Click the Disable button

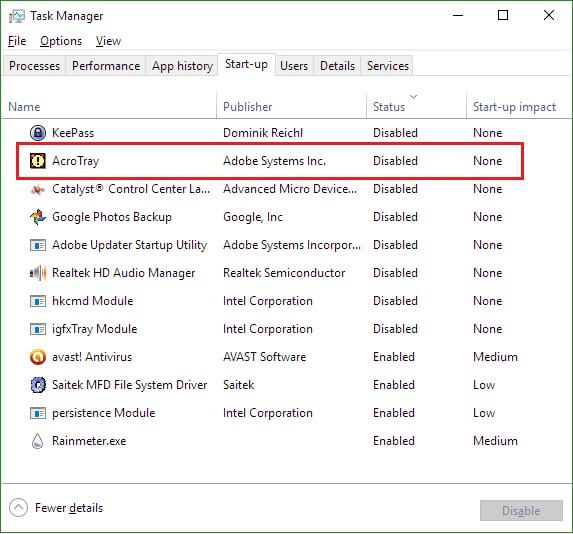[521, 511]
